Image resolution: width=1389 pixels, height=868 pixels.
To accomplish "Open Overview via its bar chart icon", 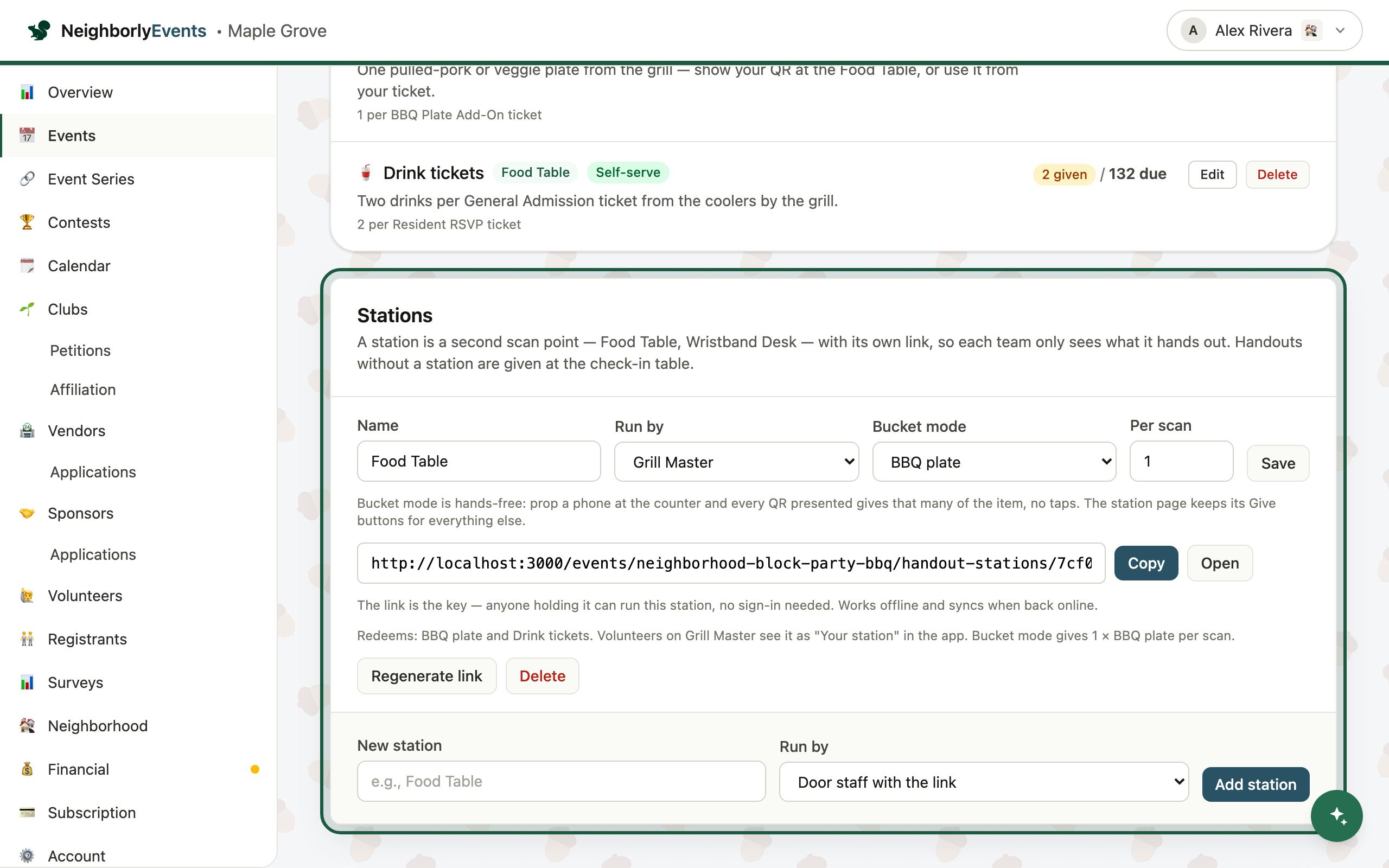I will 27,92.
